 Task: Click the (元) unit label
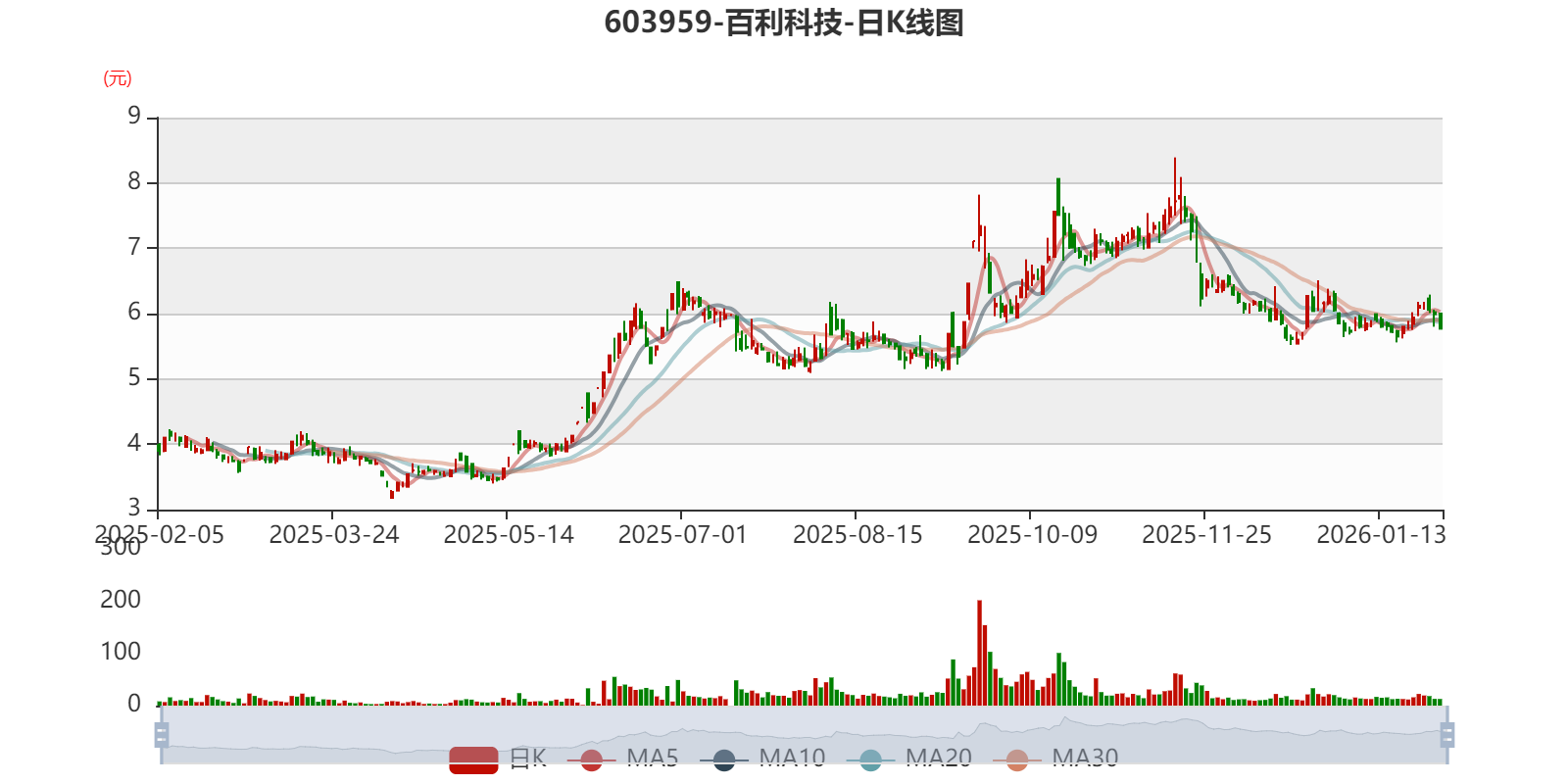click(118, 78)
